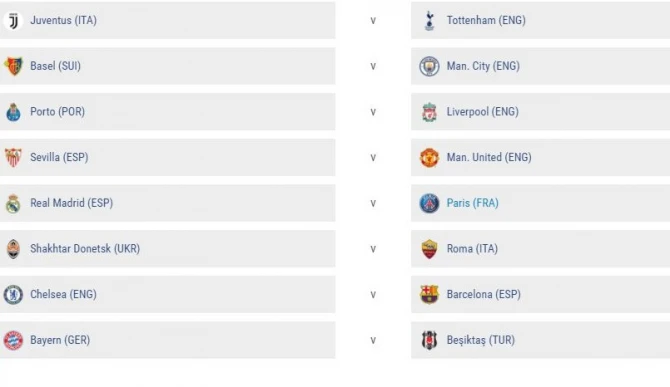Click the Real Madrid crest

coord(13,203)
